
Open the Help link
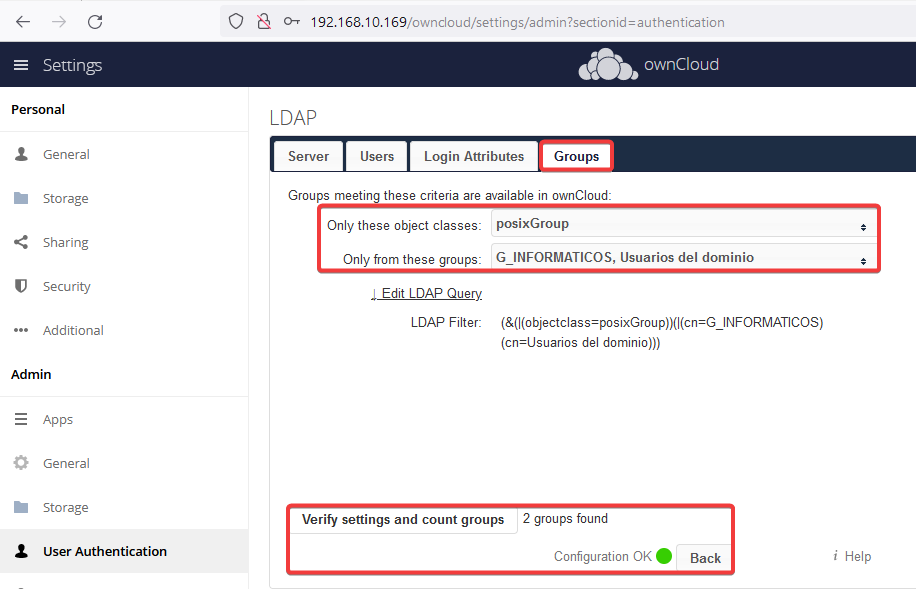(852, 556)
